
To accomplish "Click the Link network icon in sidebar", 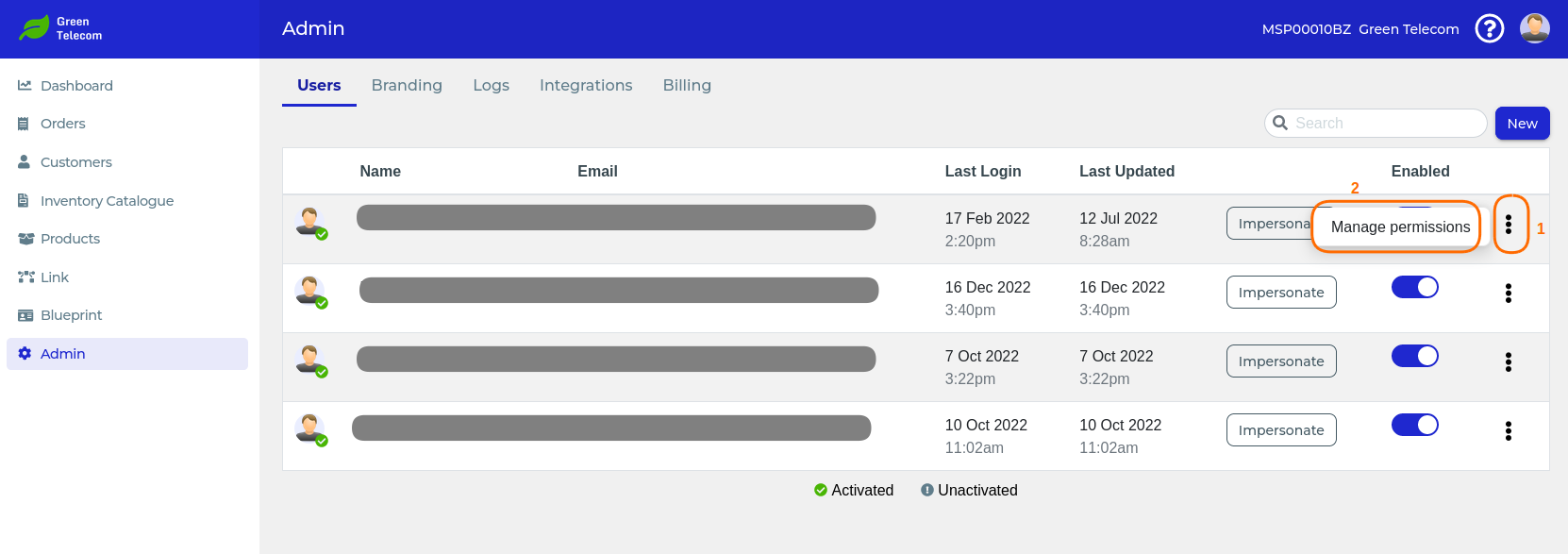I will click(x=25, y=277).
